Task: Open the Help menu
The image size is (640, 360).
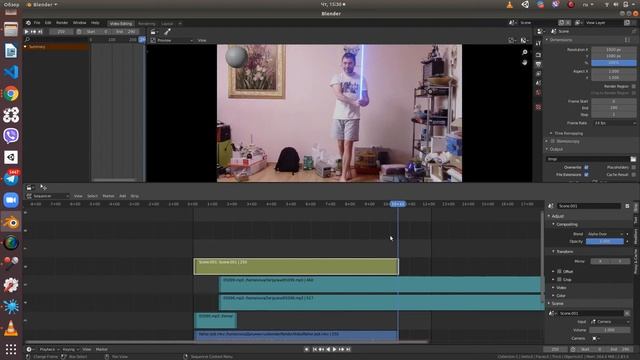Action: [x=96, y=23]
